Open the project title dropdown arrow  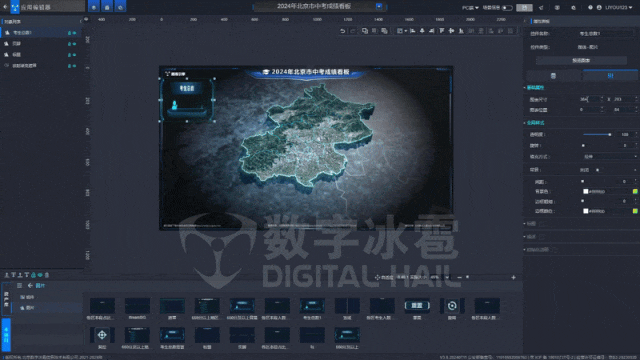(379, 6)
